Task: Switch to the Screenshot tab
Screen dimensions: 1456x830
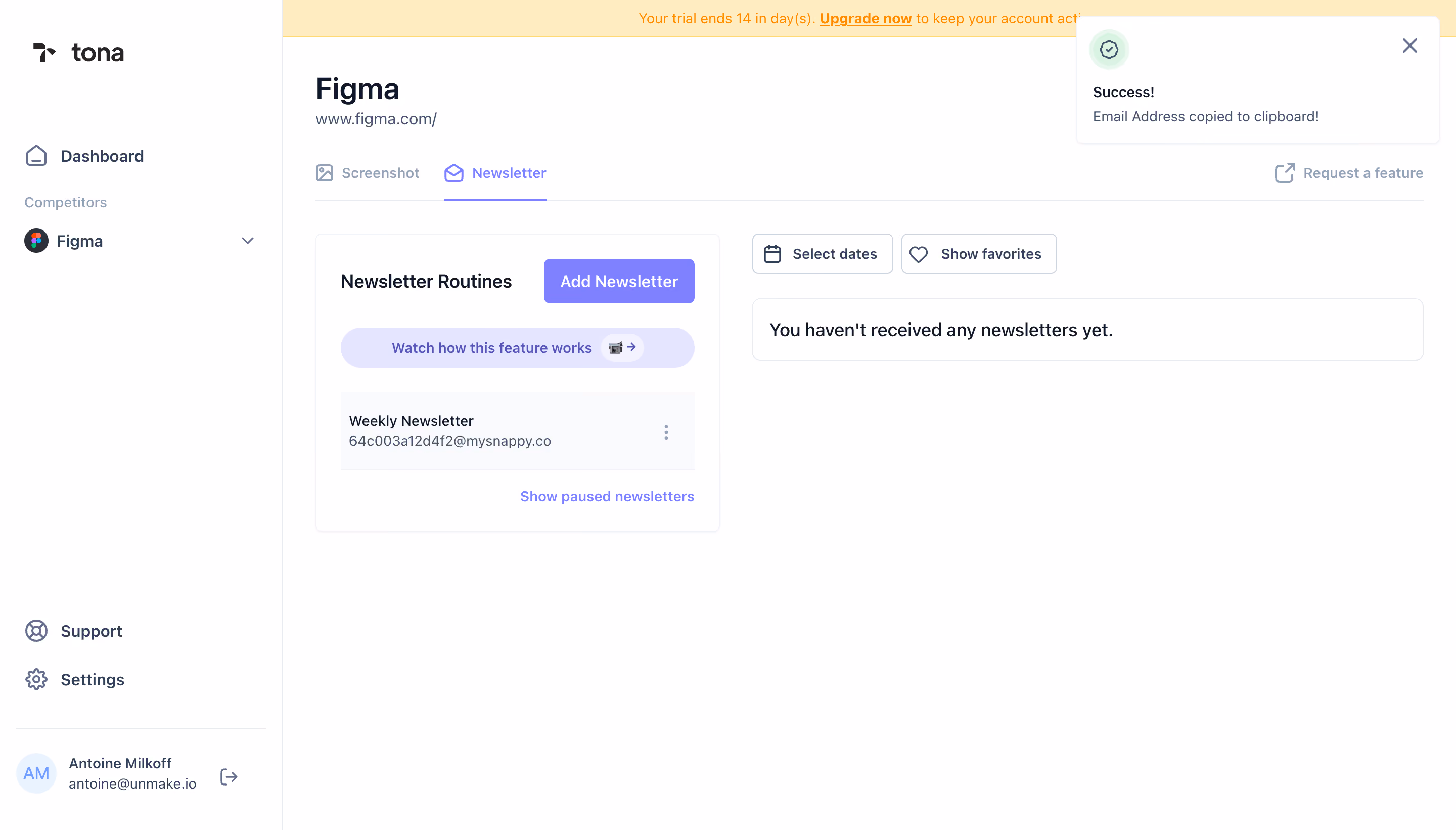Action: coord(368,173)
